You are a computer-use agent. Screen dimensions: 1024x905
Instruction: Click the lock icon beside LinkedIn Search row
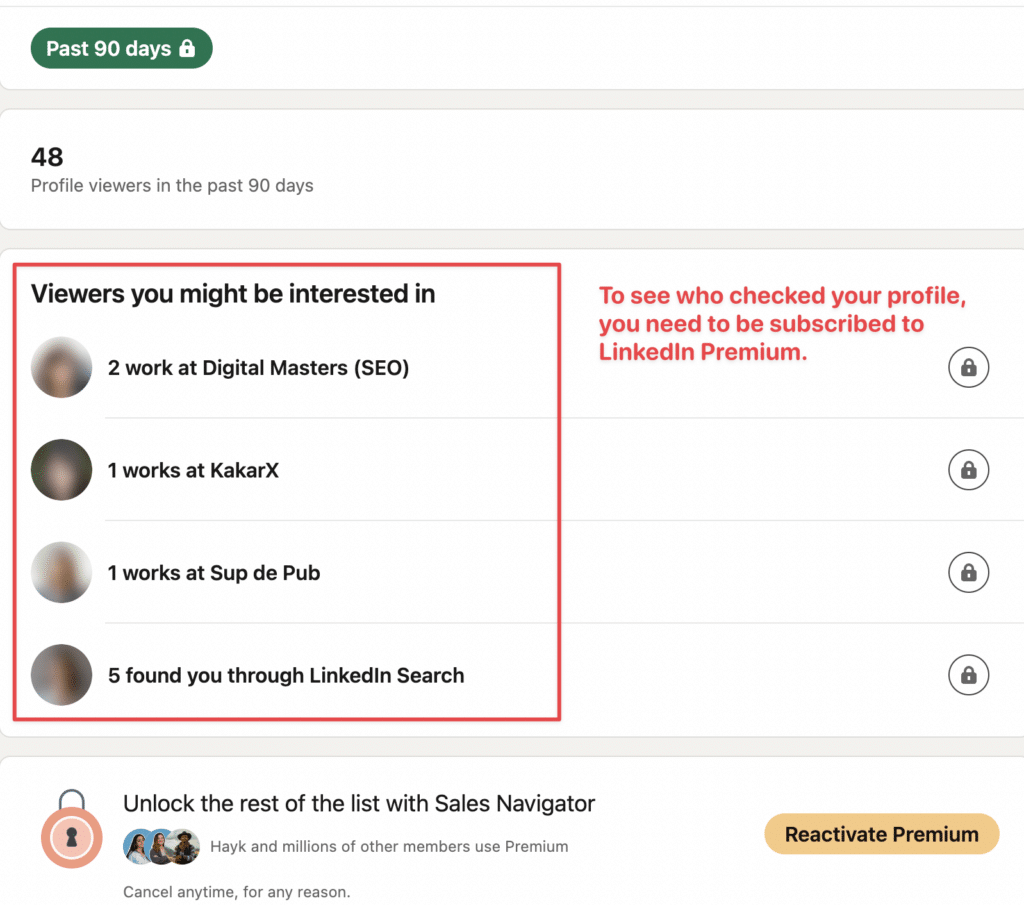968,675
